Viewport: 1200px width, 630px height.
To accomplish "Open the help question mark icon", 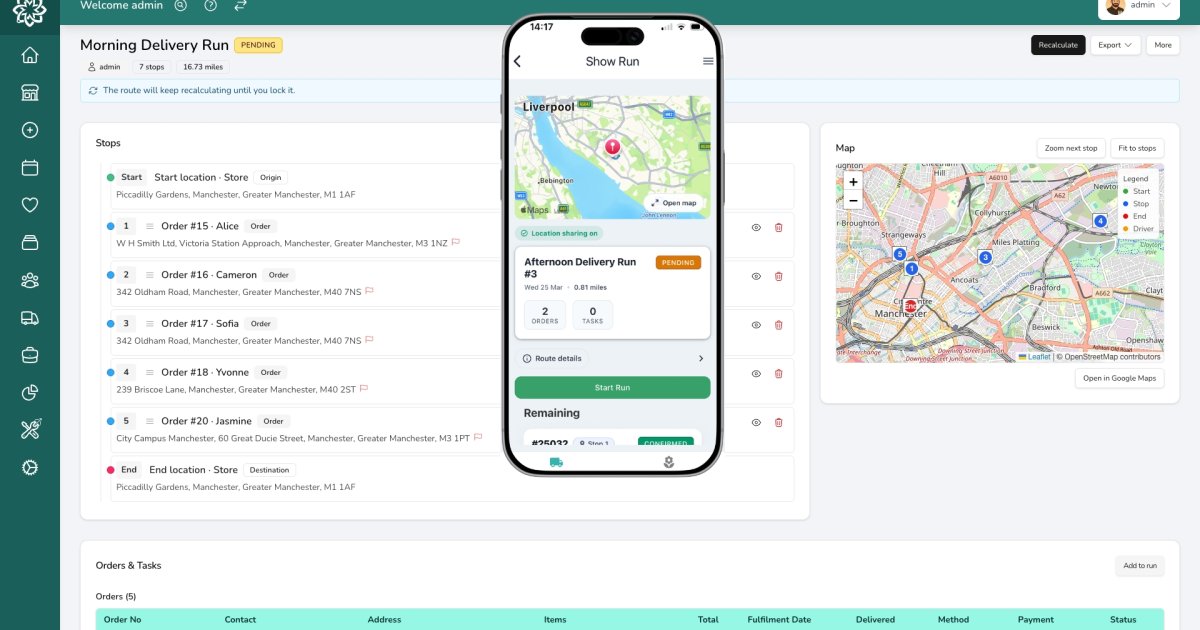I will [x=210, y=5].
